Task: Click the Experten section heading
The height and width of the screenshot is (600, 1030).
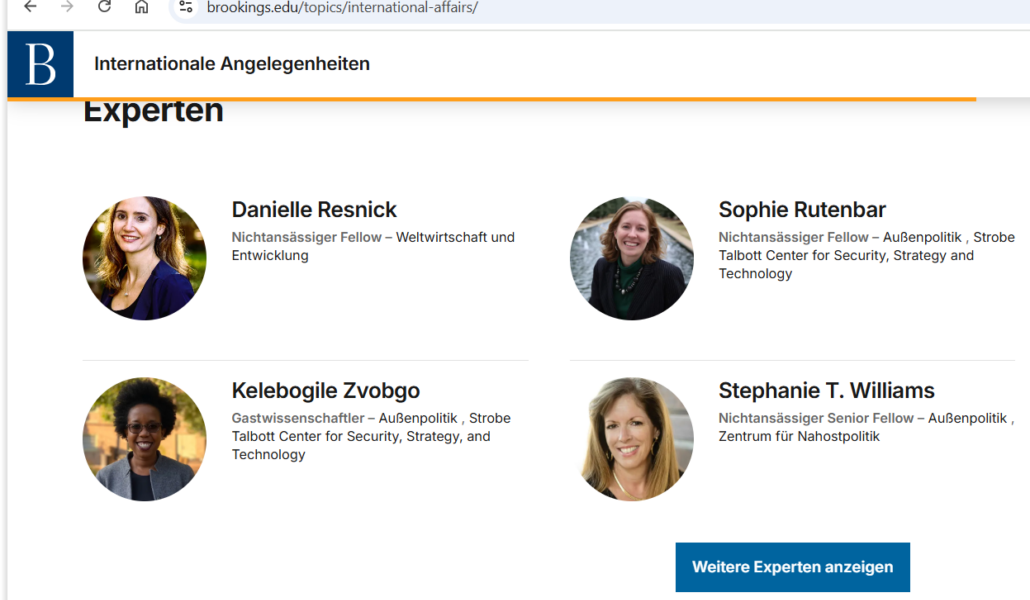Action: [x=153, y=110]
